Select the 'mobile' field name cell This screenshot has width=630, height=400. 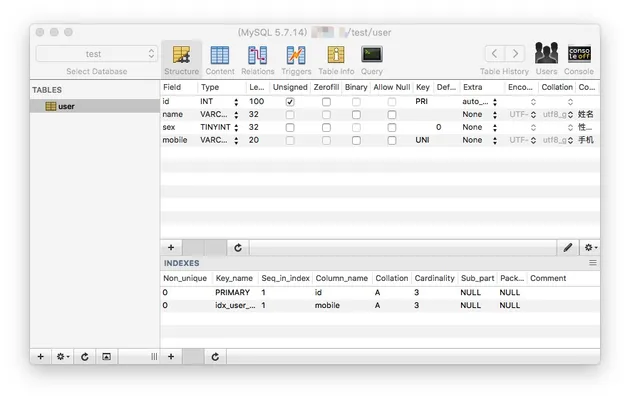click(x=175, y=140)
